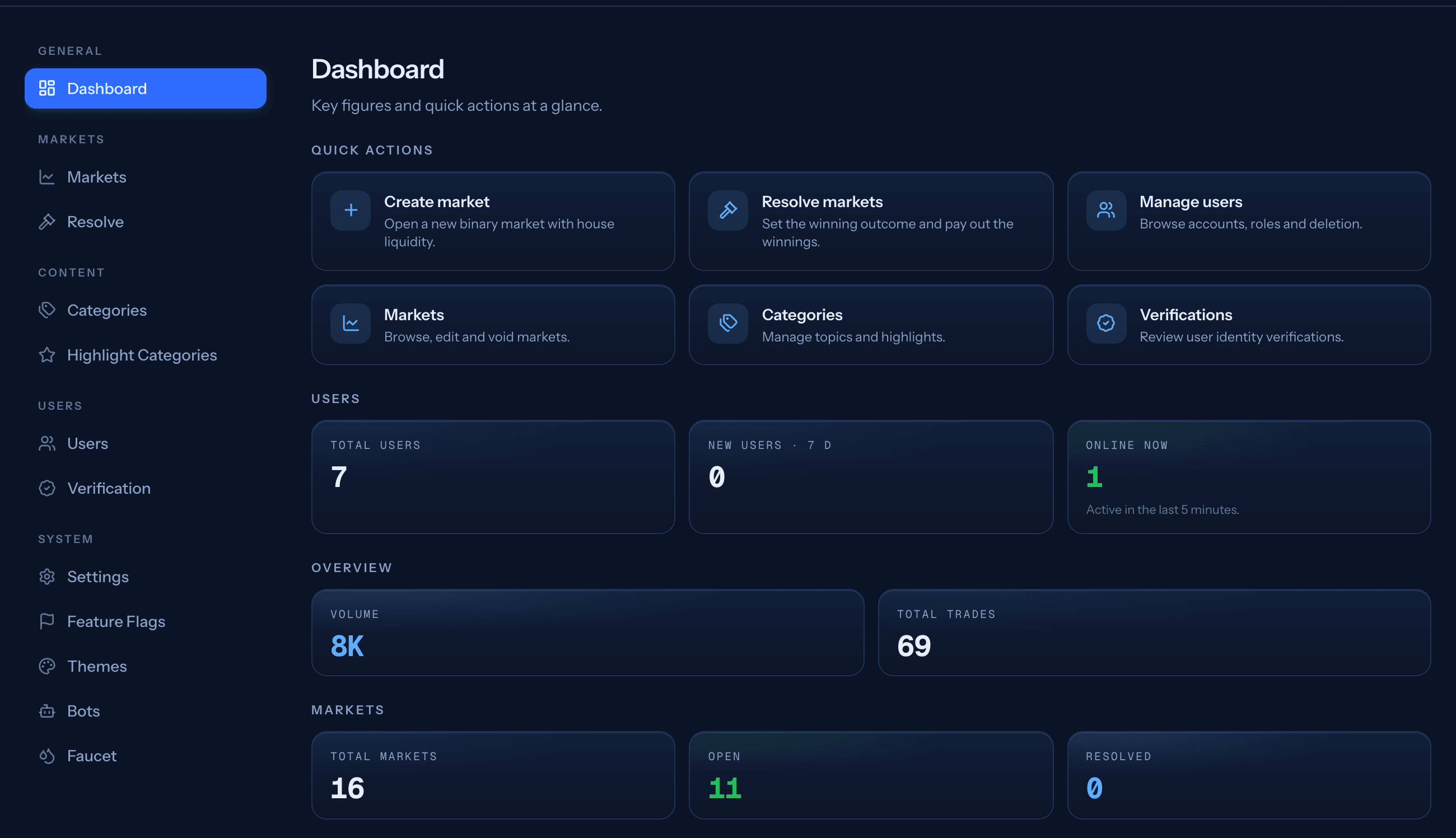Click 'Browse, edit and void markets.' text
The width and height of the screenshot is (1456, 838).
pos(477,336)
